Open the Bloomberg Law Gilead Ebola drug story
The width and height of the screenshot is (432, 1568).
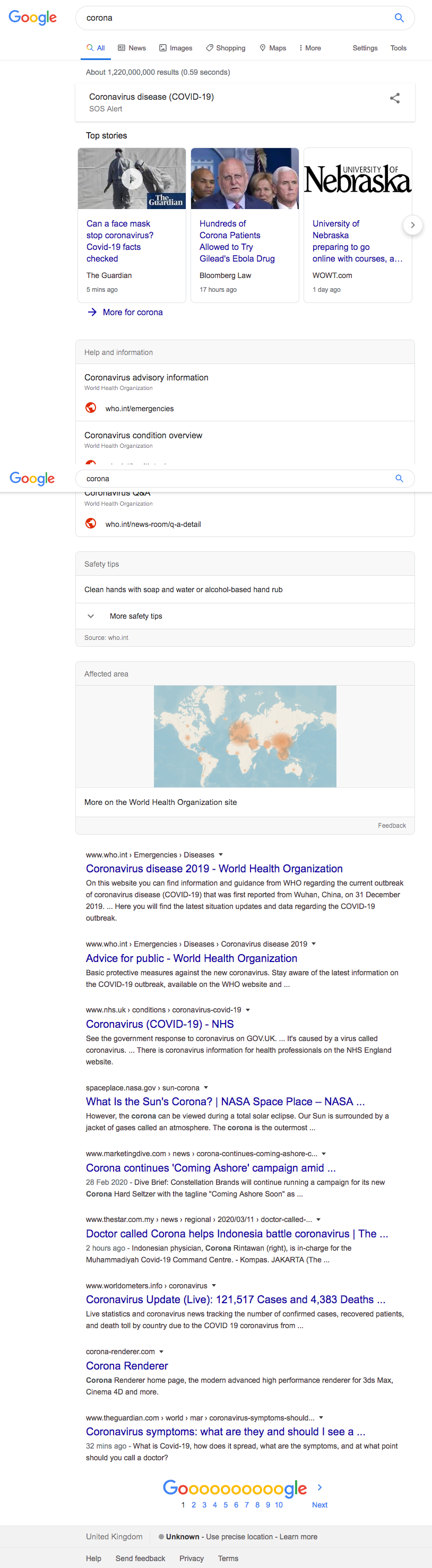237,241
